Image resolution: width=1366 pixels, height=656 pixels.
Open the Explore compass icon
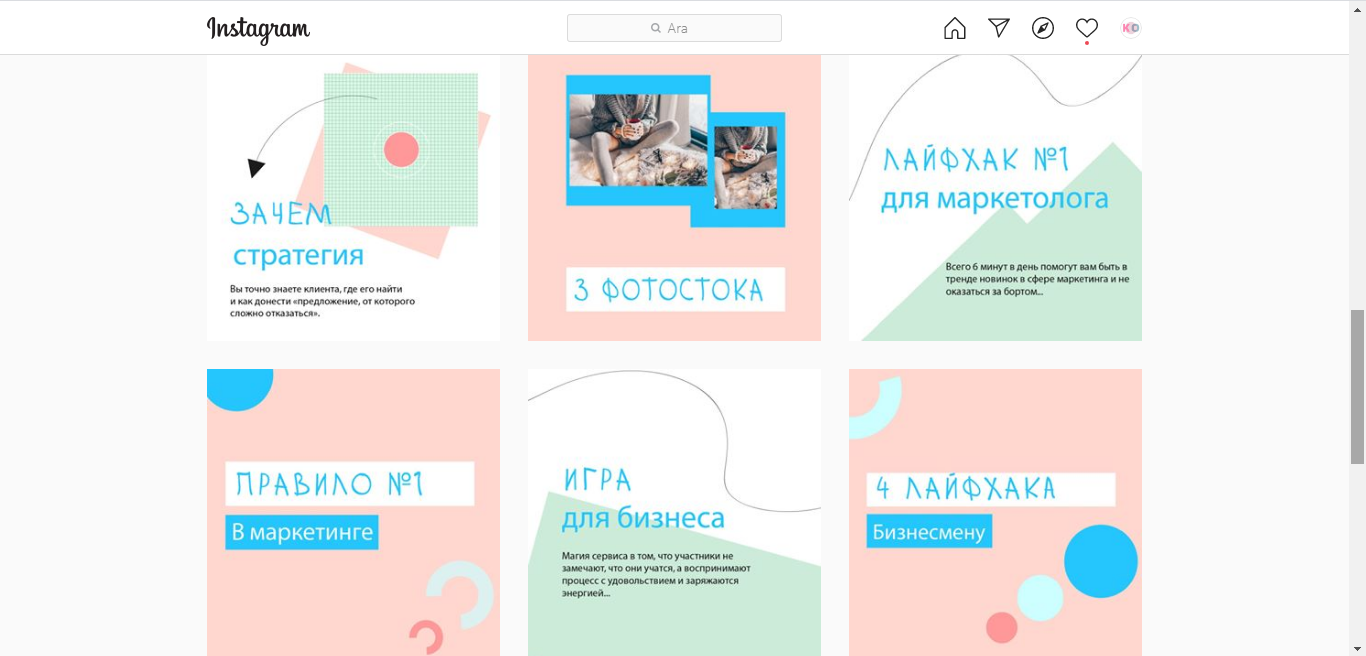(x=1043, y=28)
